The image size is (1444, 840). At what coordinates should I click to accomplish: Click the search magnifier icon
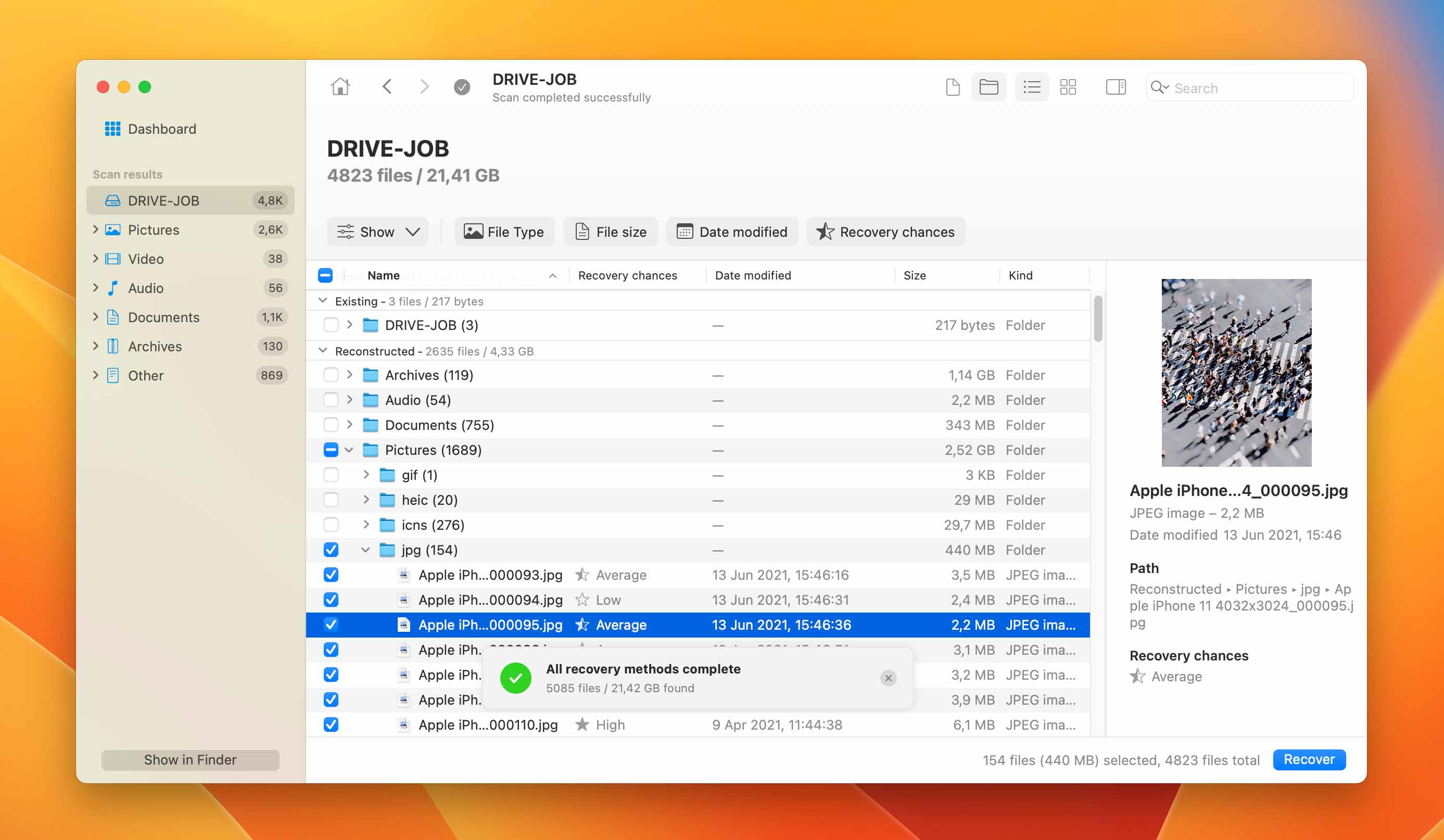[x=1159, y=87]
